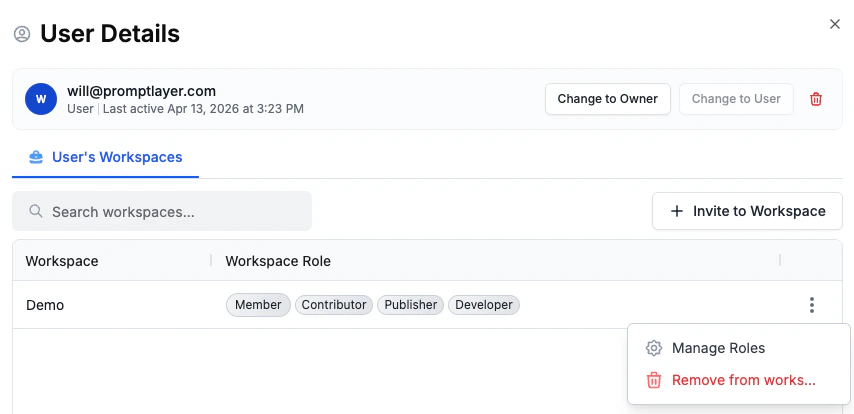Choose Manage Roles from the menu

pyautogui.click(x=739, y=348)
